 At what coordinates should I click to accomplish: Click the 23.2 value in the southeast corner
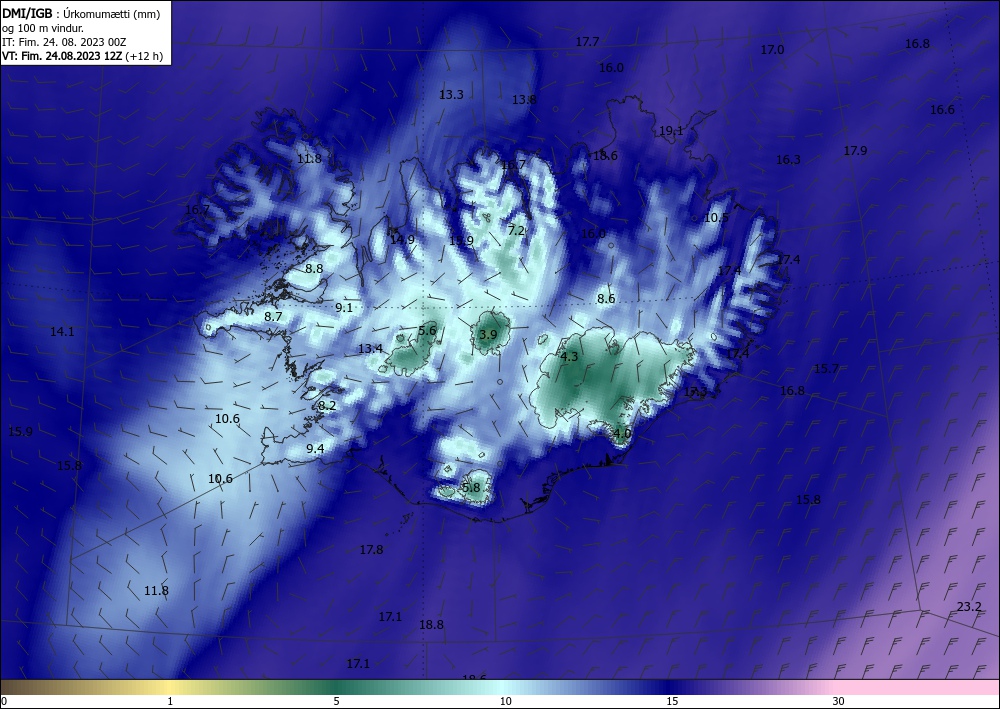coord(969,606)
